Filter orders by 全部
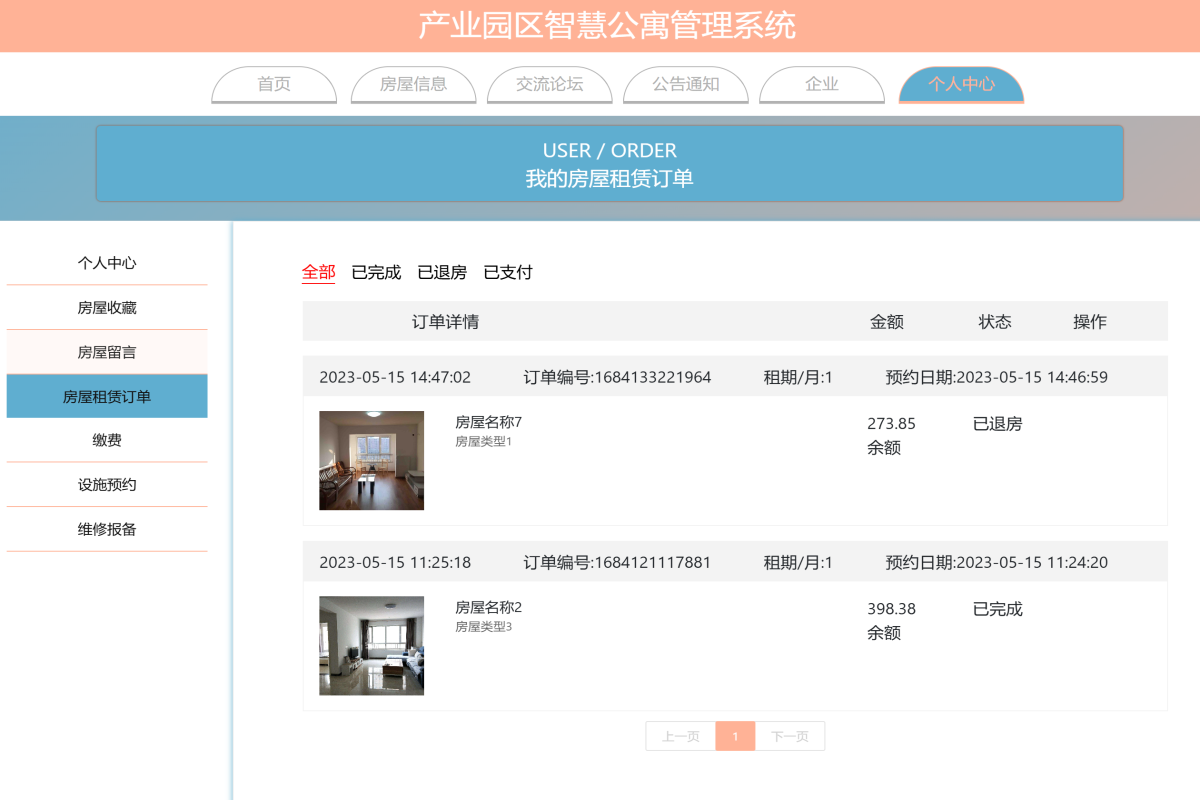Viewport: 1200px width, 800px height. (x=318, y=271)
